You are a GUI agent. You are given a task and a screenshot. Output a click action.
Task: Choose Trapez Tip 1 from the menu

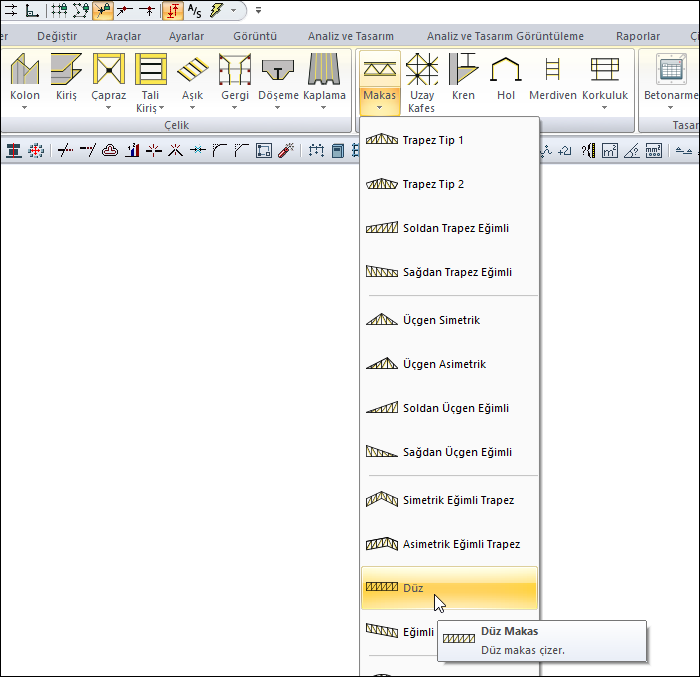click(433, 140)
